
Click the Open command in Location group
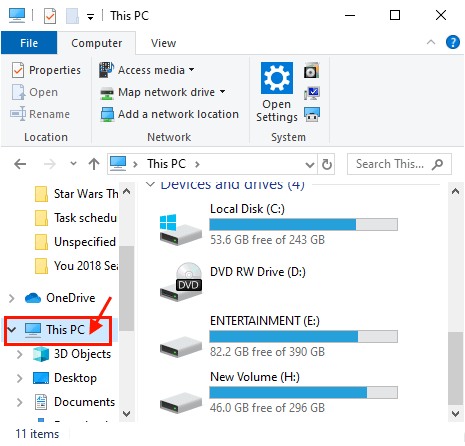pos(35,92)
